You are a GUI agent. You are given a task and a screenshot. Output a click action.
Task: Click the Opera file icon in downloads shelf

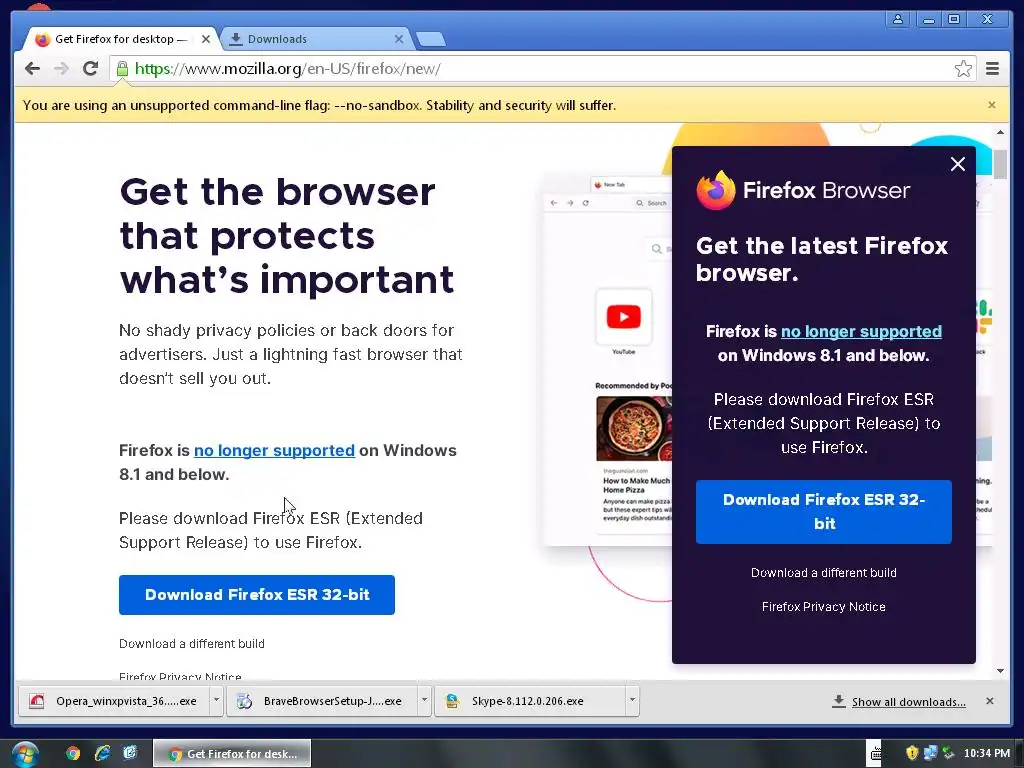[37, 701]
